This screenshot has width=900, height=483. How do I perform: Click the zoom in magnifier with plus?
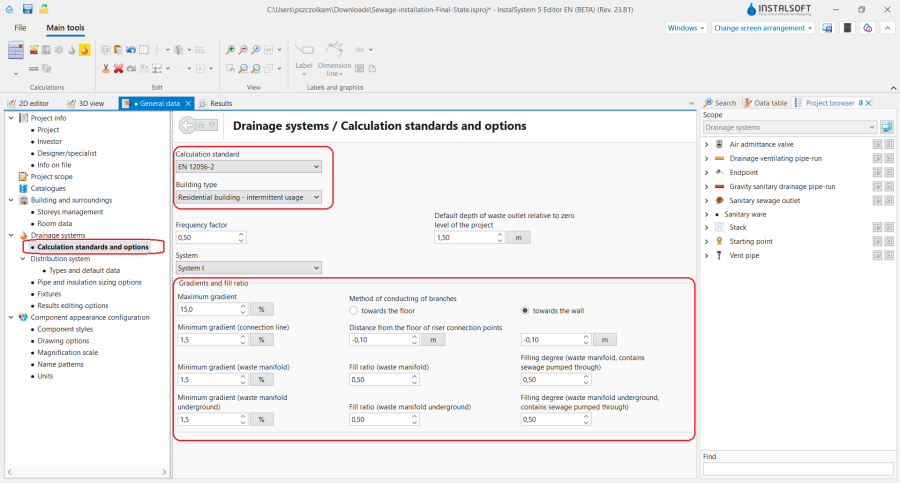pyautogui.click(x=230, y=50)
